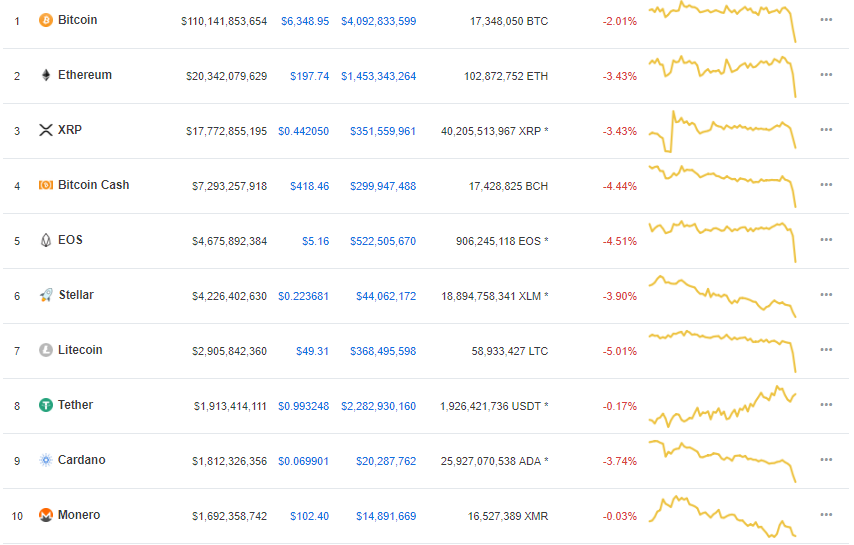Open the Bitcoin price $6,348.95 link

click(305, 21)
